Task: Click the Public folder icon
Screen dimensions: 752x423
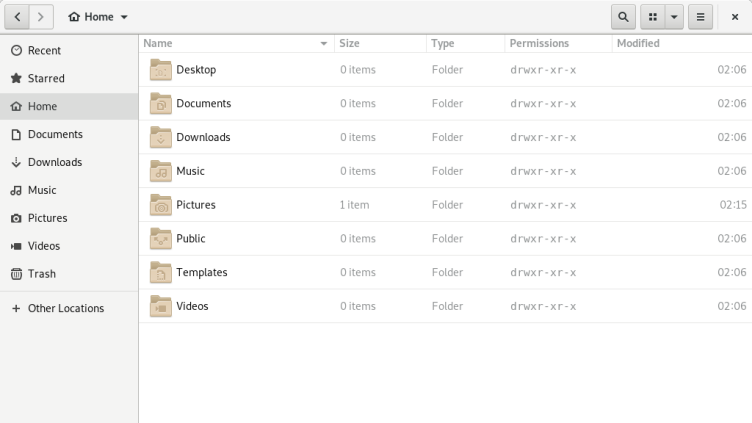Action: coord(160,239)
